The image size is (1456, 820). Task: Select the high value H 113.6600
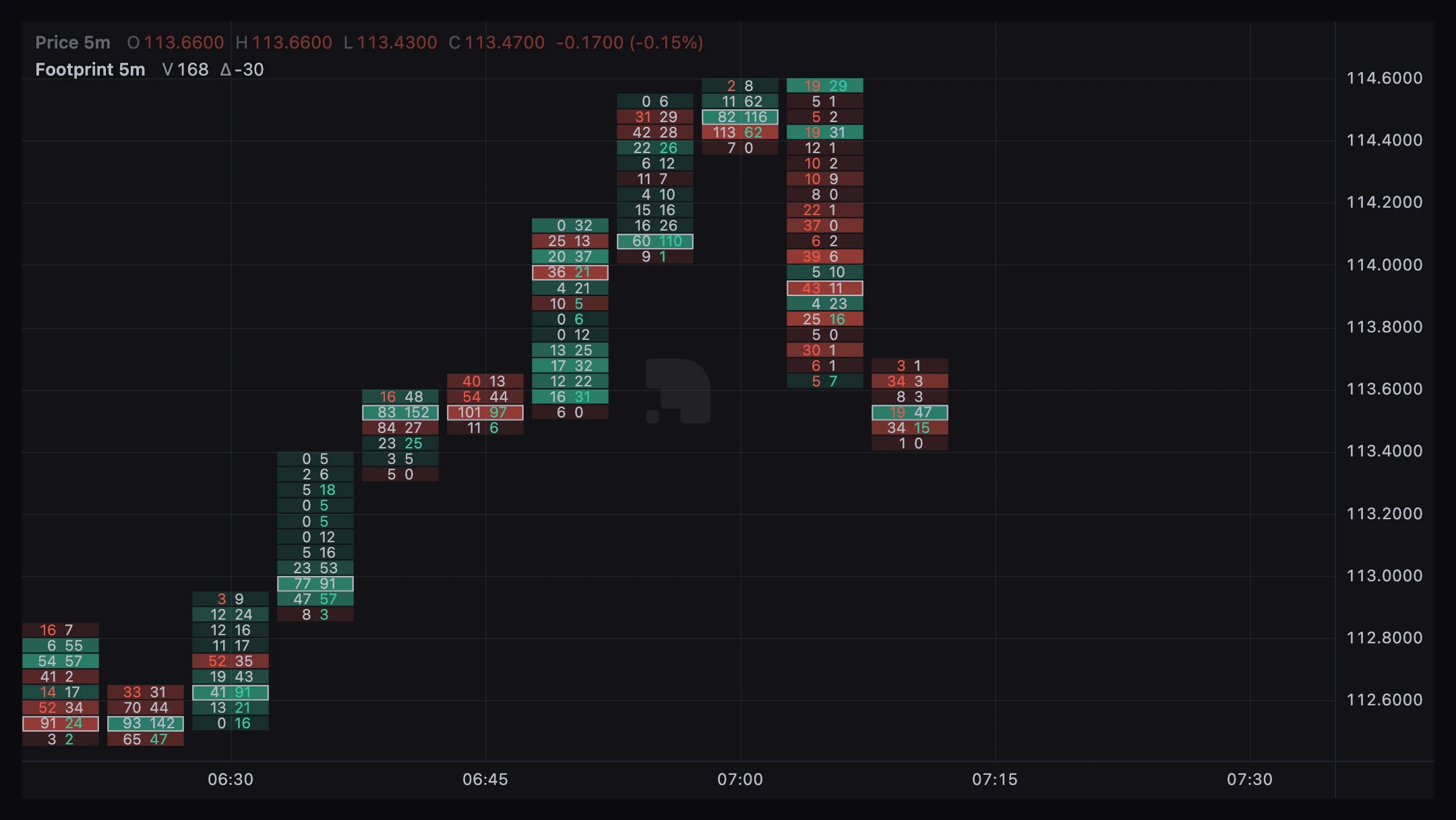click(284, 42)
